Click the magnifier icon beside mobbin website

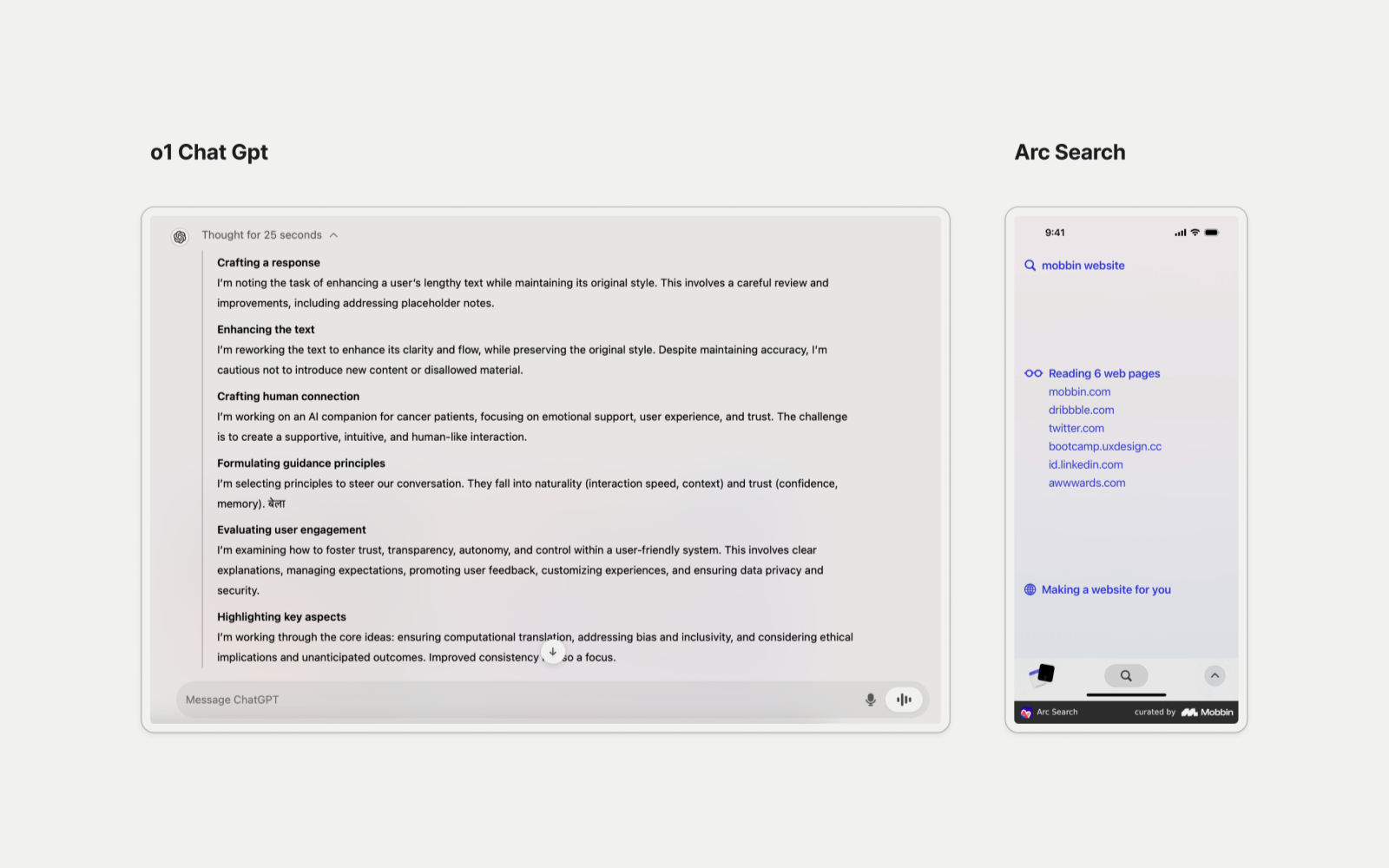[x=1030, y=266]
